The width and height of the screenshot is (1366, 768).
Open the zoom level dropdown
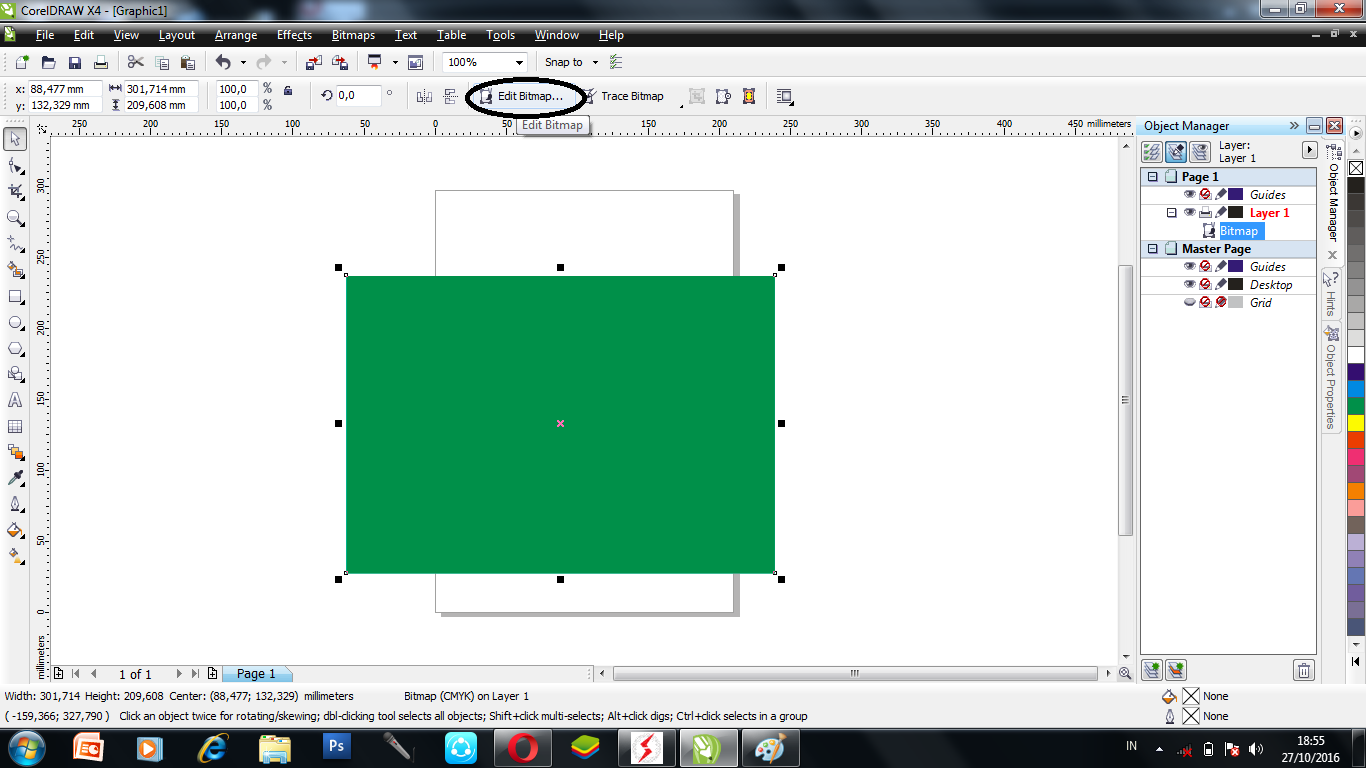[519, 61]
